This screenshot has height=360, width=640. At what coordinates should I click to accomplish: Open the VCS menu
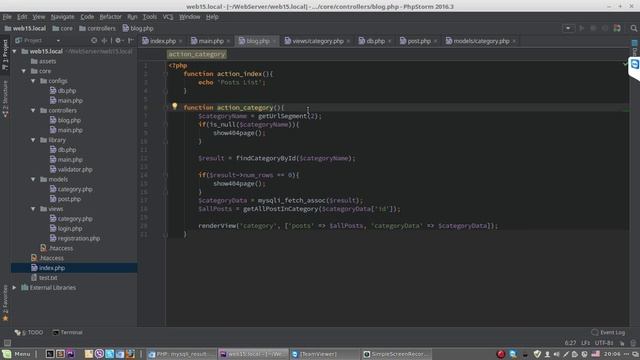(x=168, y=17)
